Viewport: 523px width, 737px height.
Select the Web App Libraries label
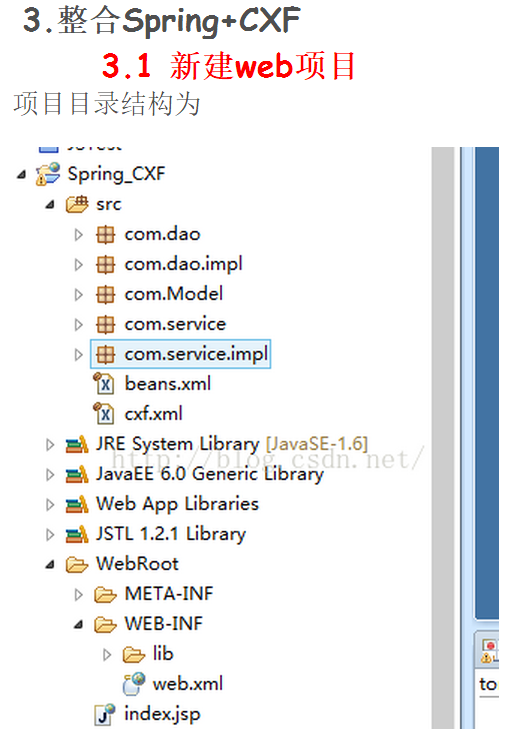tap(178, 504)
